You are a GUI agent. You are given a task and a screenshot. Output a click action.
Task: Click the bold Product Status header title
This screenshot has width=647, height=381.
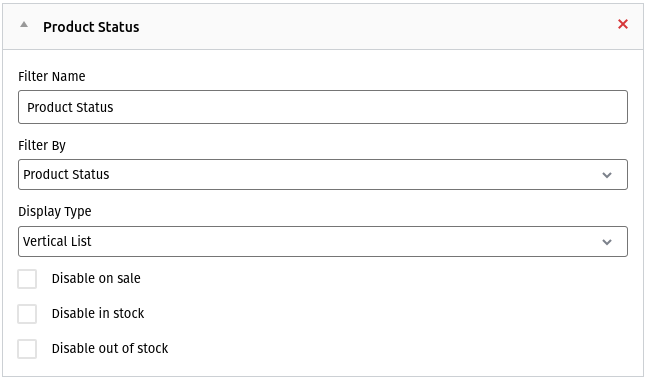(x=91, y=27)
